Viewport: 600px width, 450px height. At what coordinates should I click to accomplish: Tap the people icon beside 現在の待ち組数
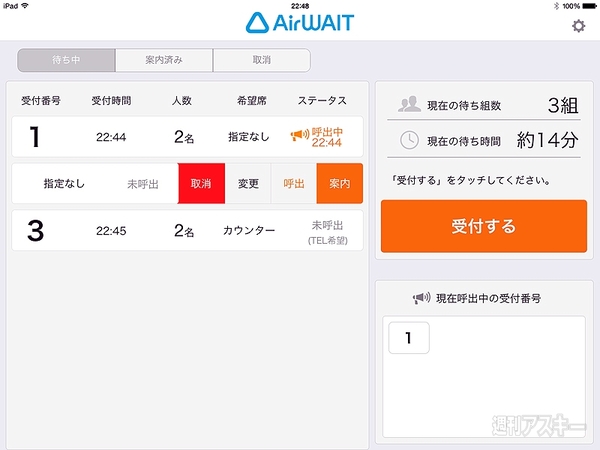tap(409, 104)
